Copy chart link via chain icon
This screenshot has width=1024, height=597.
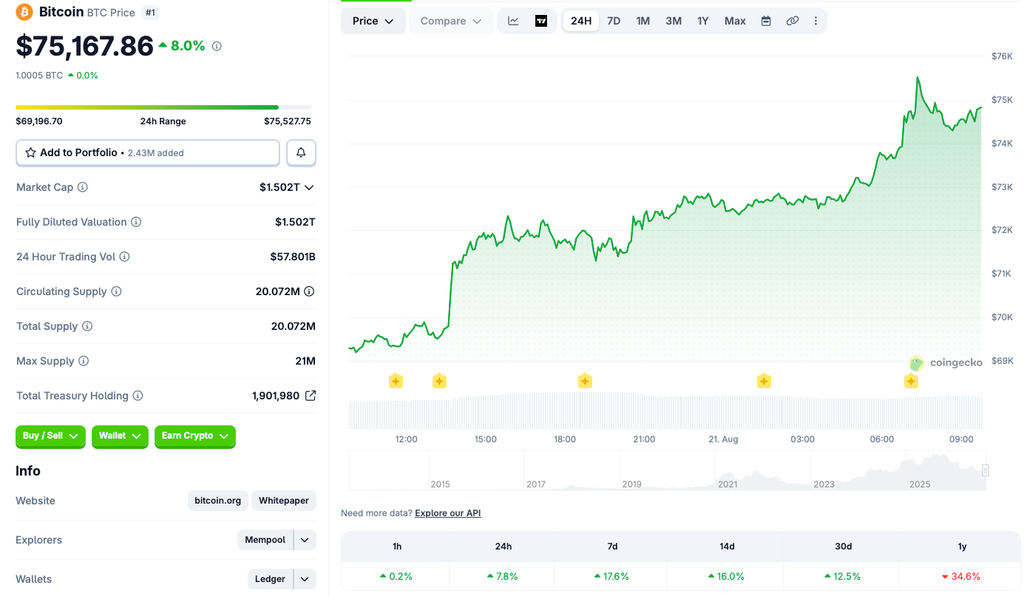[x=792, y=21]
